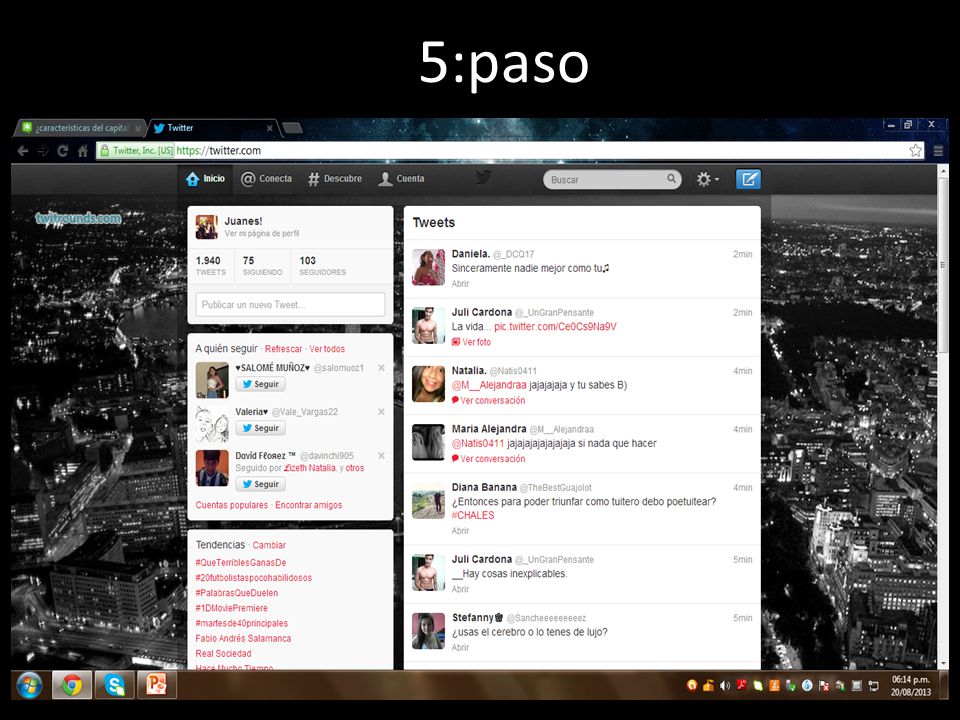Compose a new tweet with blue button
The height and width of the screenshot is (720, 960).
748,179
